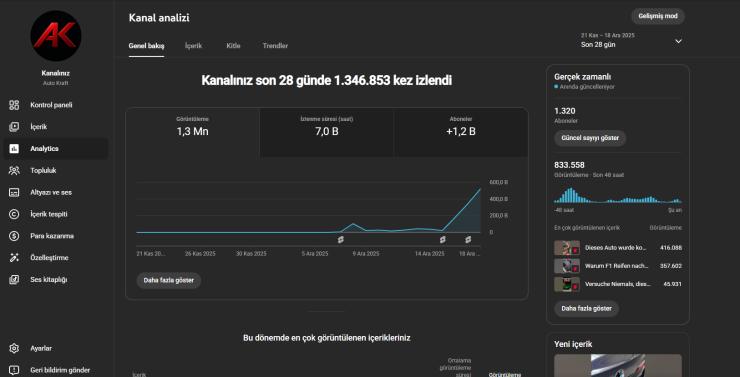Viewport: 740px width, 377px height.
Task: Click the 1.320 realtime subscribers number
Action: click(564, 111)
